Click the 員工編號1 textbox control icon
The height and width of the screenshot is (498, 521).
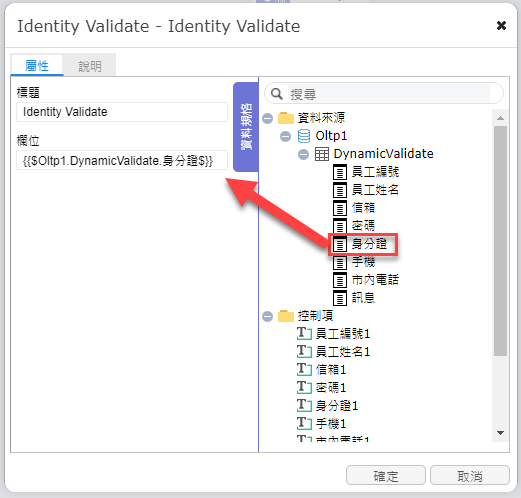coord(304,334)
